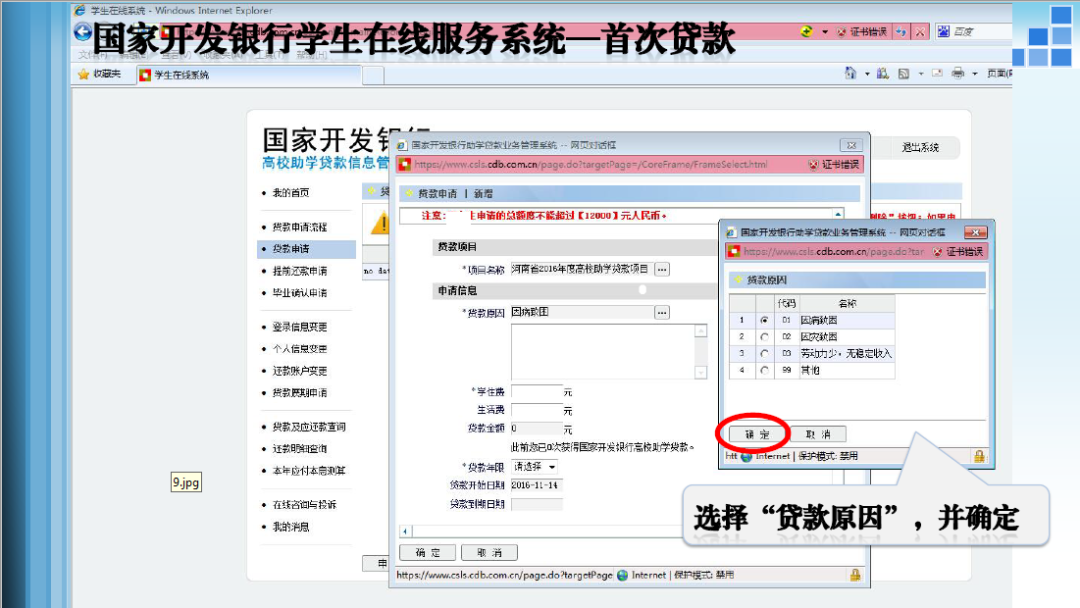1080x608 pixels.
Task: Click the 项目名称 field 河南省2016年度高校助学贷款项目
Action: (x=581, y=269)
